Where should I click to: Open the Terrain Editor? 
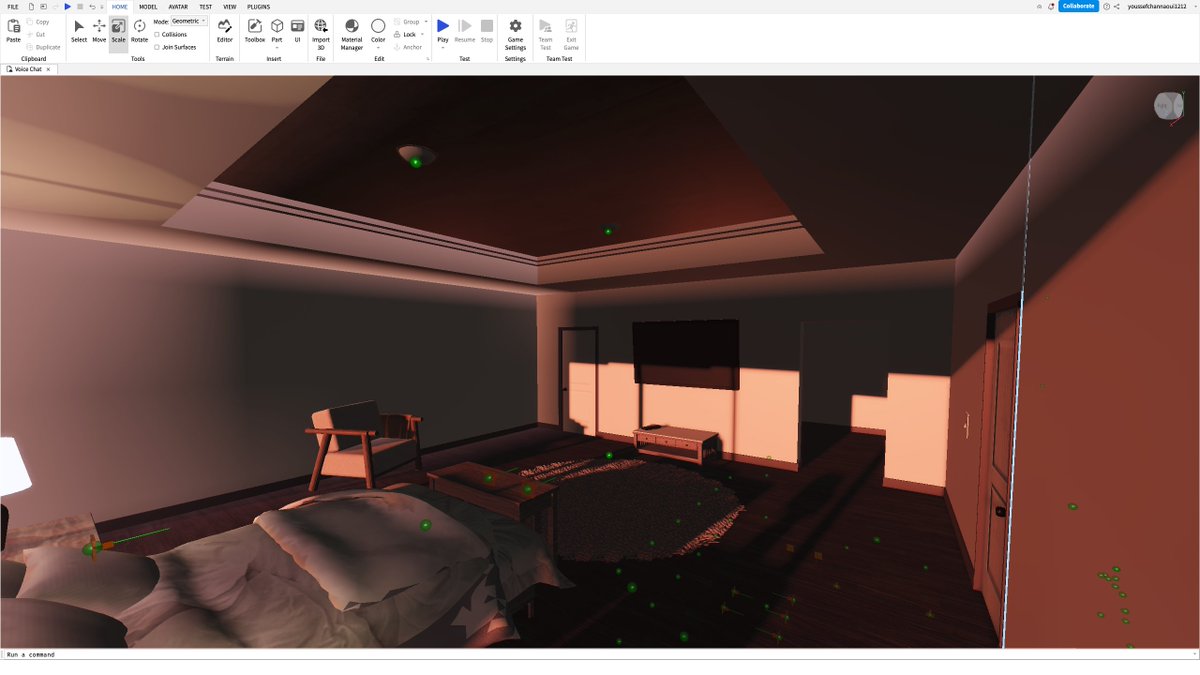point(225,32)
